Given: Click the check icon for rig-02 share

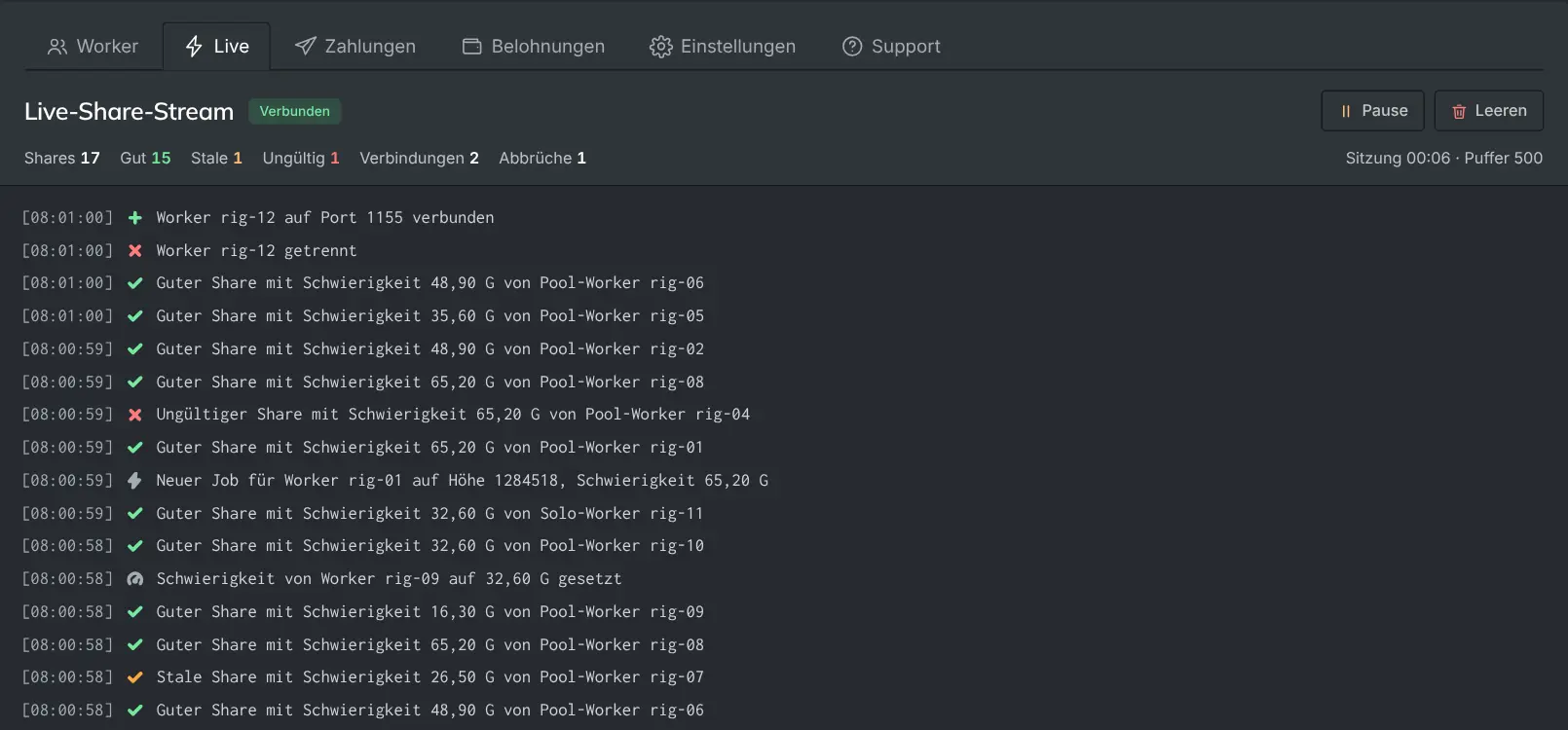Looking at the screenshot, I should click(135, 349).
